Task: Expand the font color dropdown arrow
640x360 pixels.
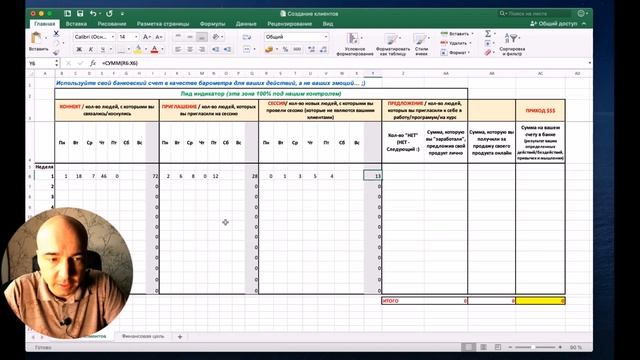Action: pos(162,49)
